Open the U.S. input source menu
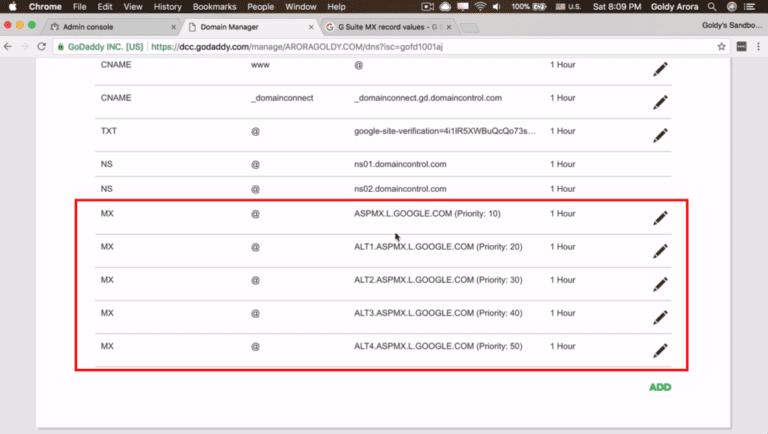768x434 pixels. [x=568, y=7]
